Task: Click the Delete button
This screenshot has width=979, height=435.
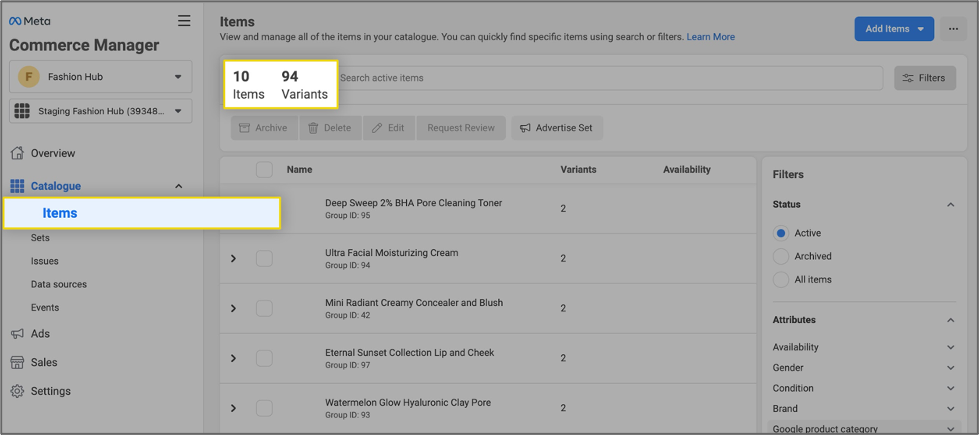Action: (330, 128)
